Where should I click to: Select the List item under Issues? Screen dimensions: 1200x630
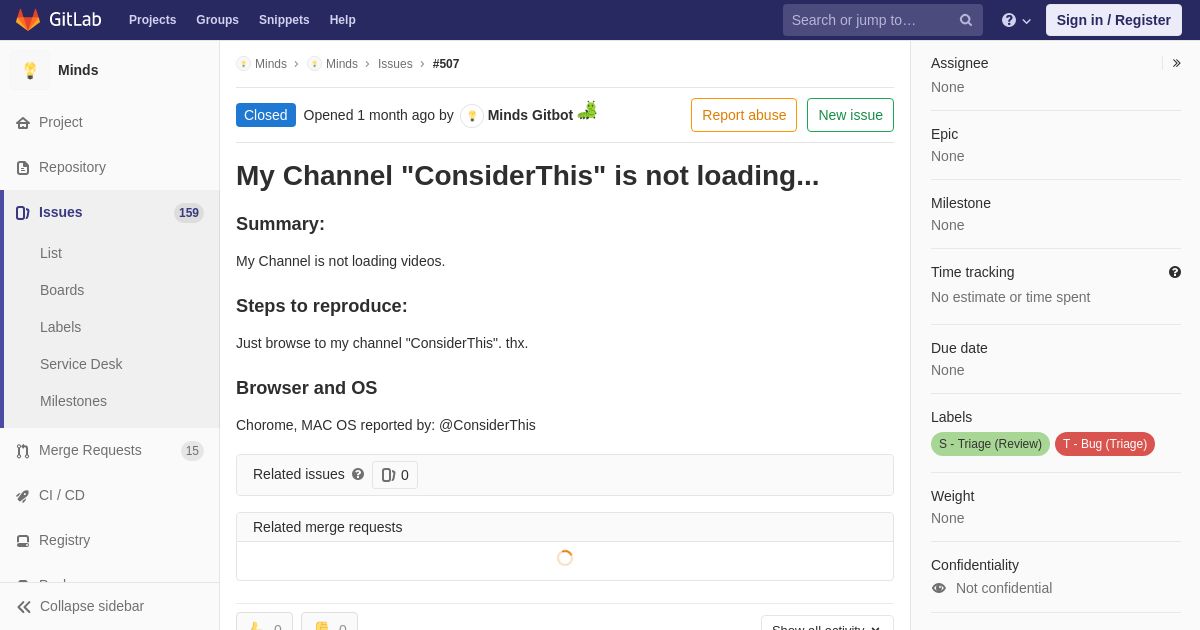click(x=51, y=253)
